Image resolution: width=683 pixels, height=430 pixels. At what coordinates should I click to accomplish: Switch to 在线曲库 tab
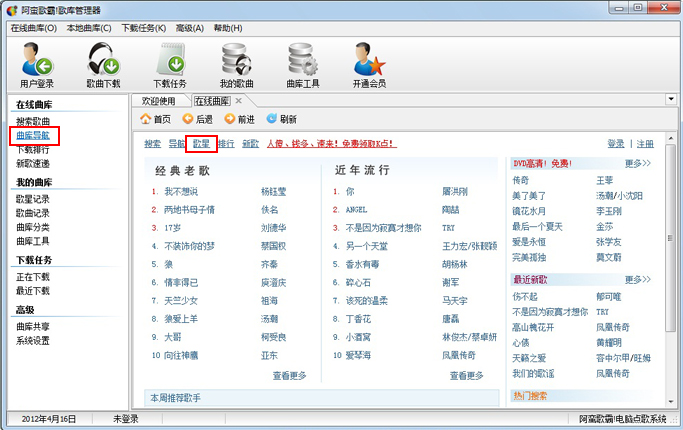(212, 101)
